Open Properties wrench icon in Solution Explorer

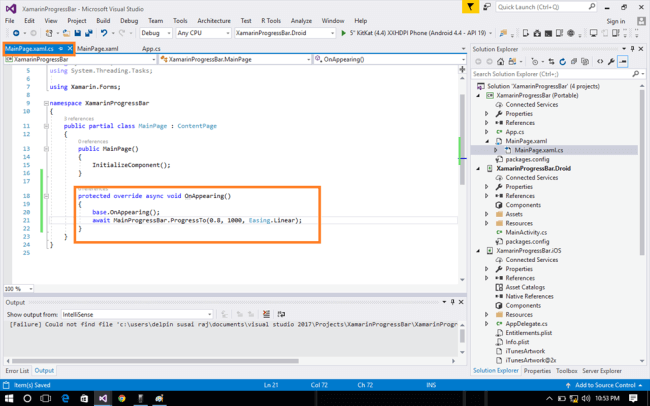[x=612, y=61]
